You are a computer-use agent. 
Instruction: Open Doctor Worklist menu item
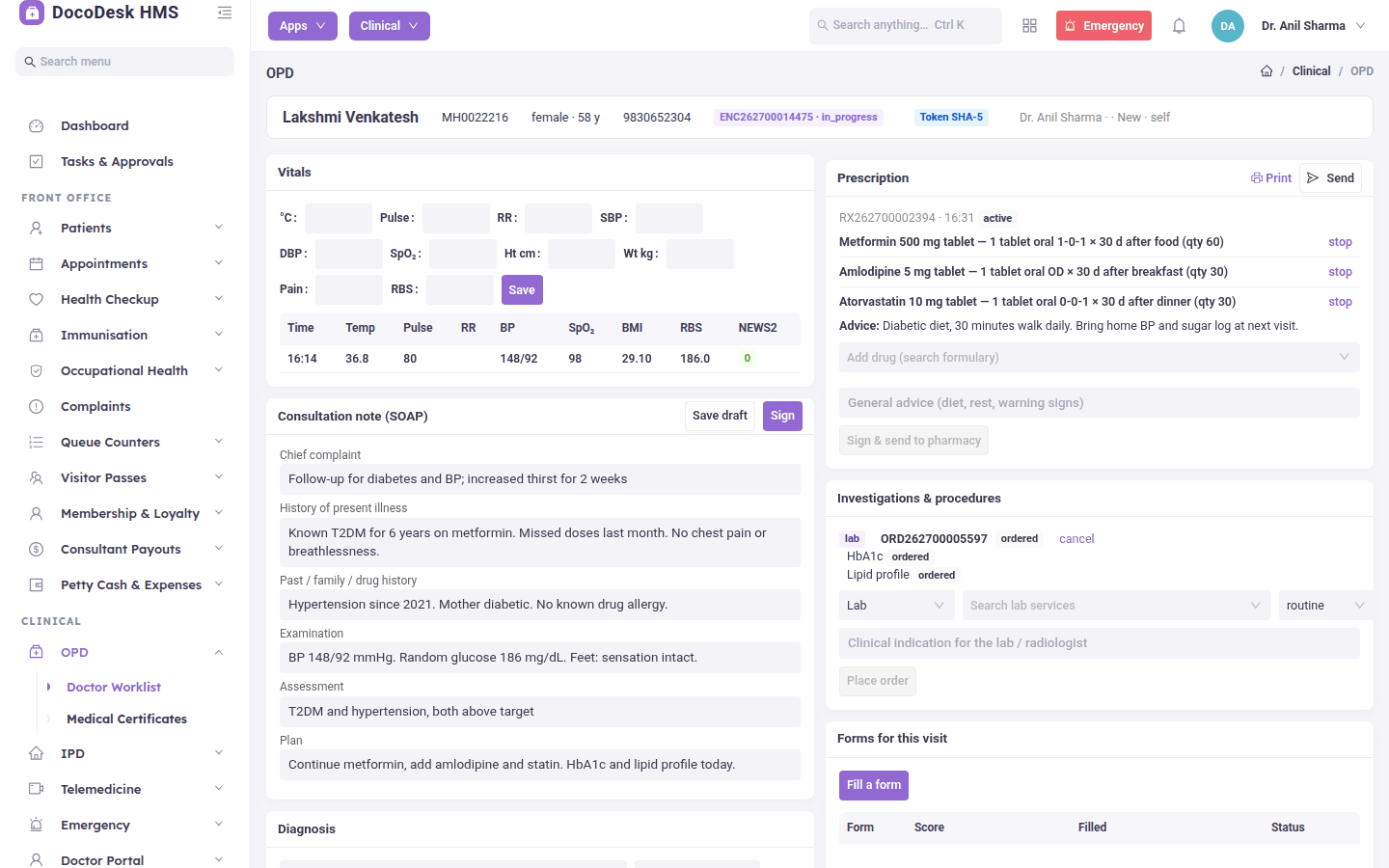114,688
